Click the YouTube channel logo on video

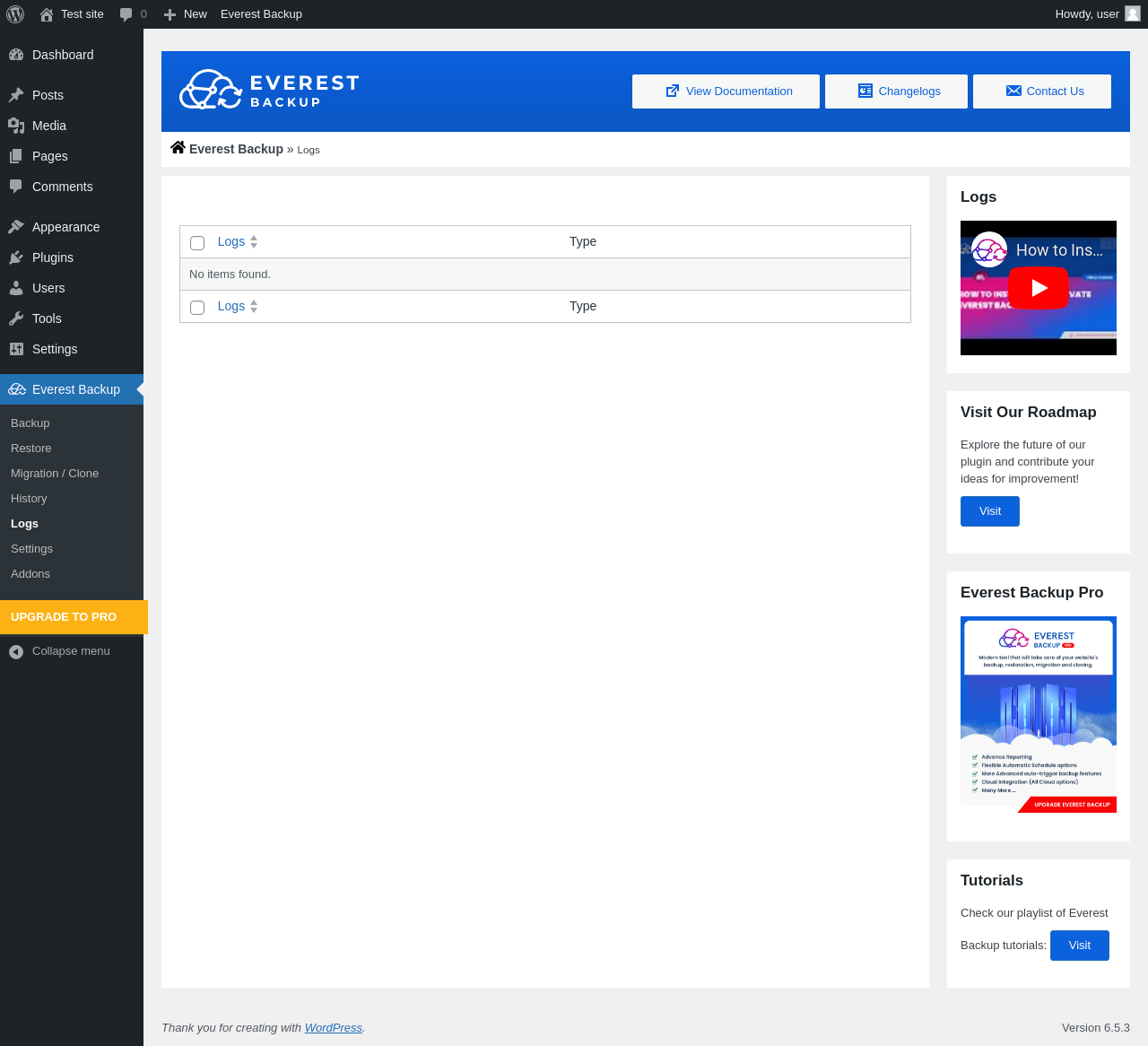pyautogui.click(x=989, y=249)
